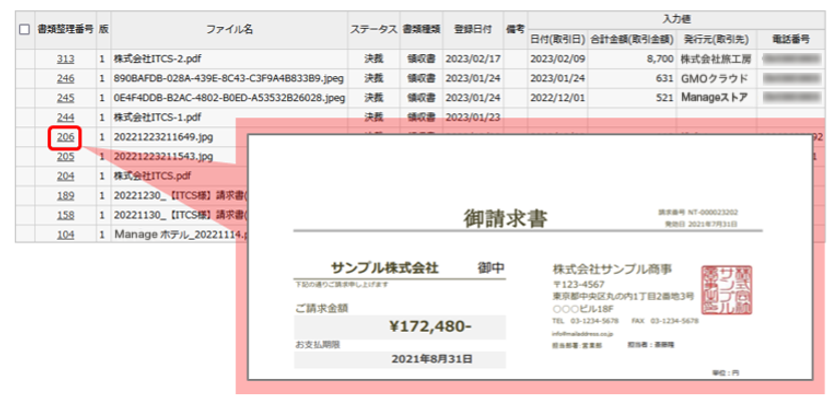Click the ¥172,480- amount in preview

430,327
